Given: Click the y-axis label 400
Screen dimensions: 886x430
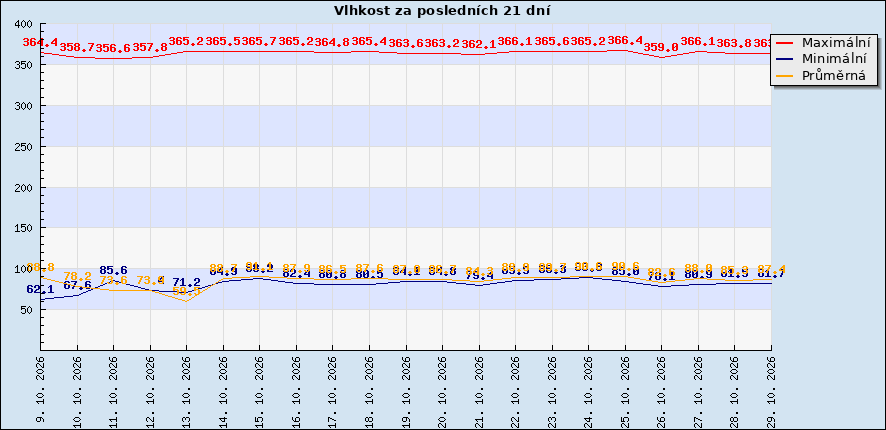Looking at the screenshot, I should point(24,25).
